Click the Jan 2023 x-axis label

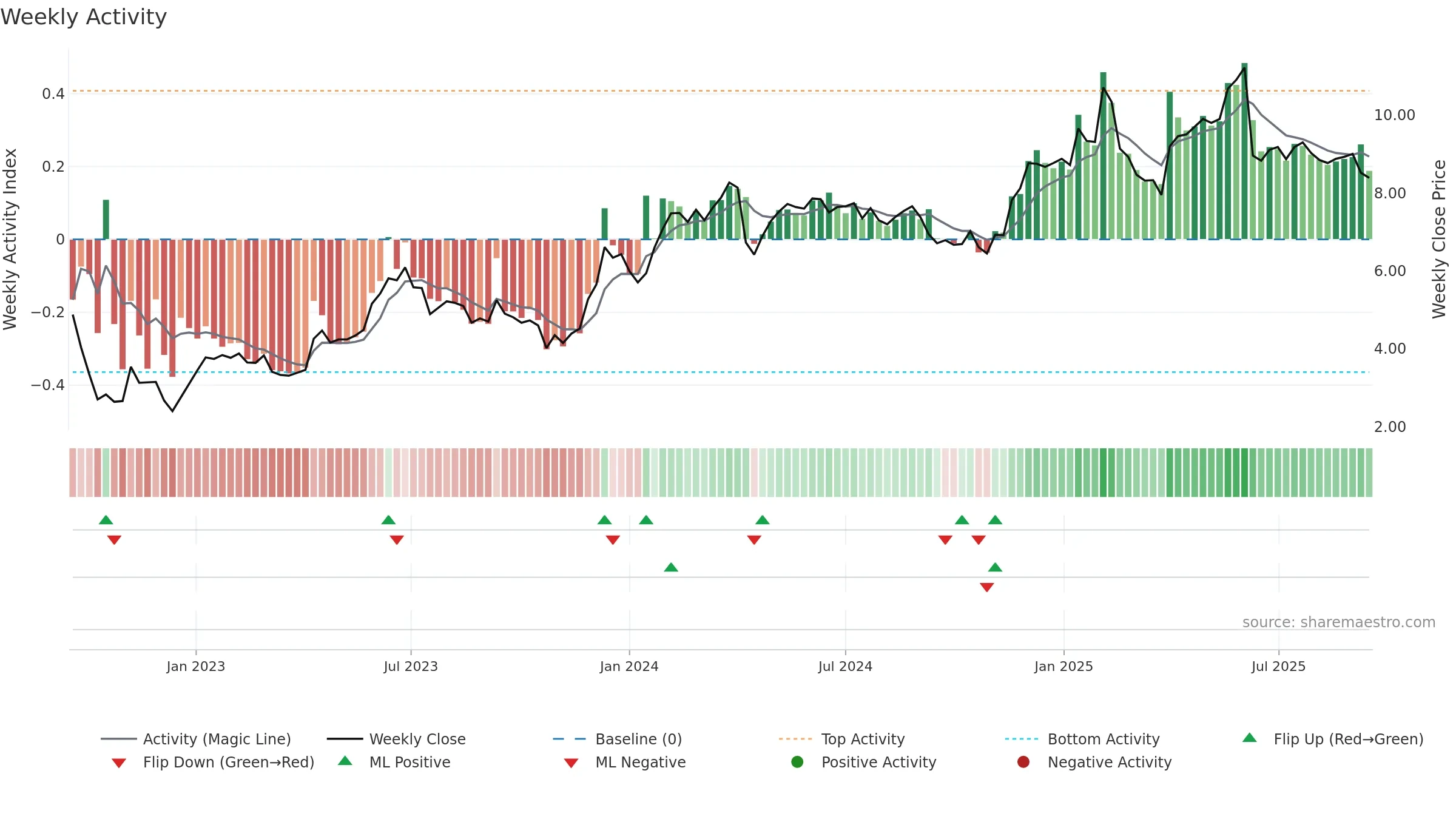tap(196, 666)
